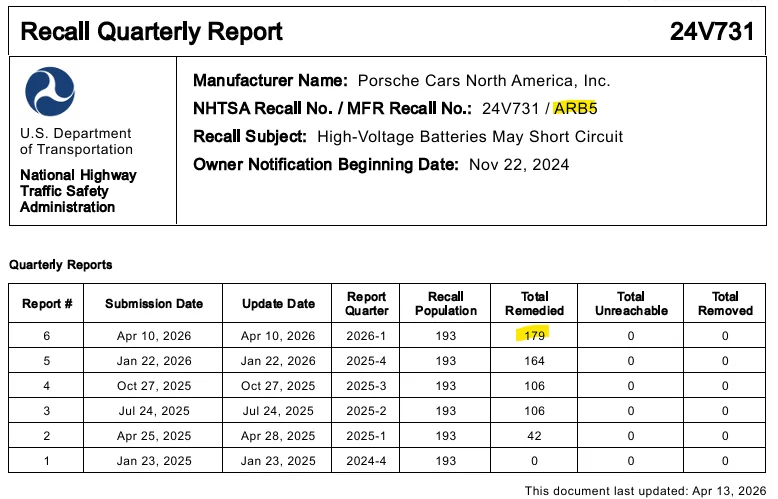Click remedied value 164 in report 5
Image resolution: width=778 pixels, height=499 pixels.
coord(534,361)
